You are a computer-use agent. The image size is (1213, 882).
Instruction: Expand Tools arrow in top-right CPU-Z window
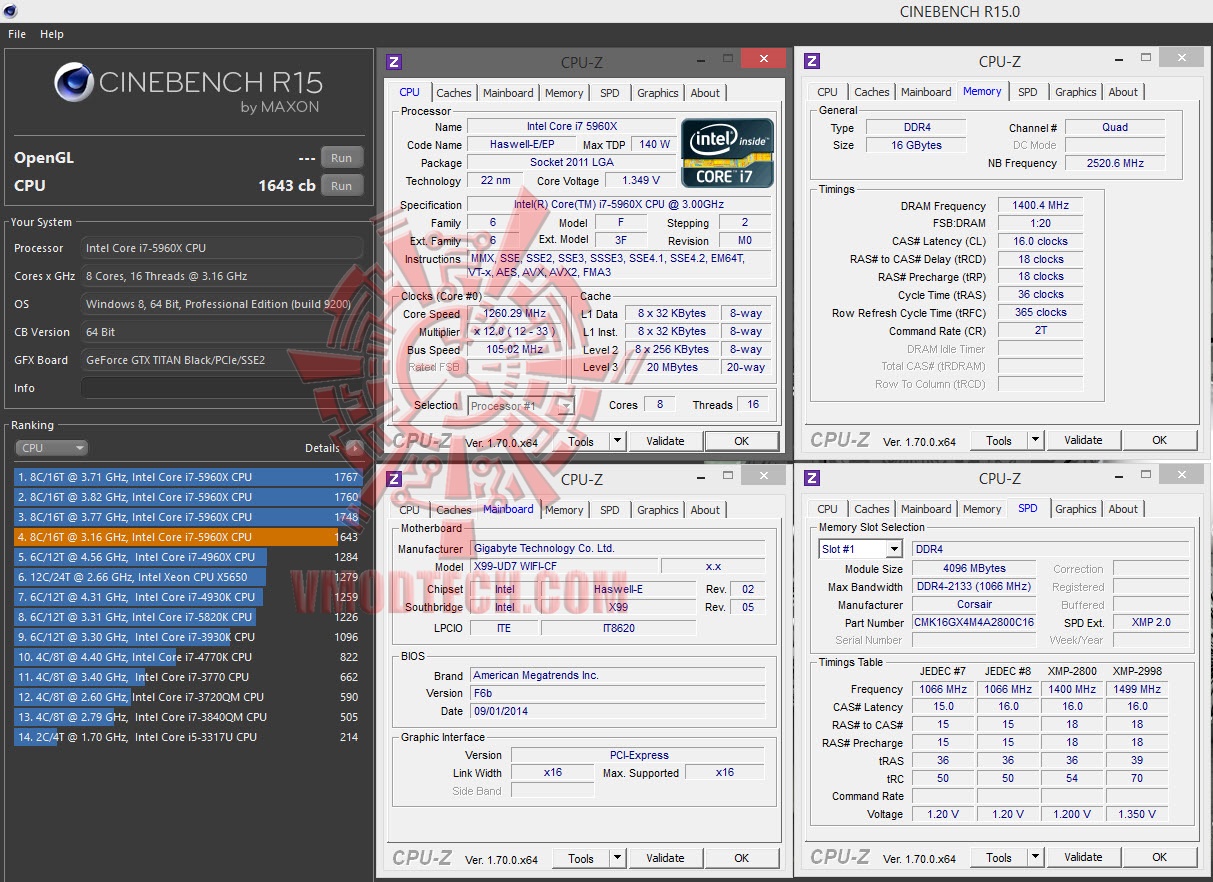(x=1036, y=440)
